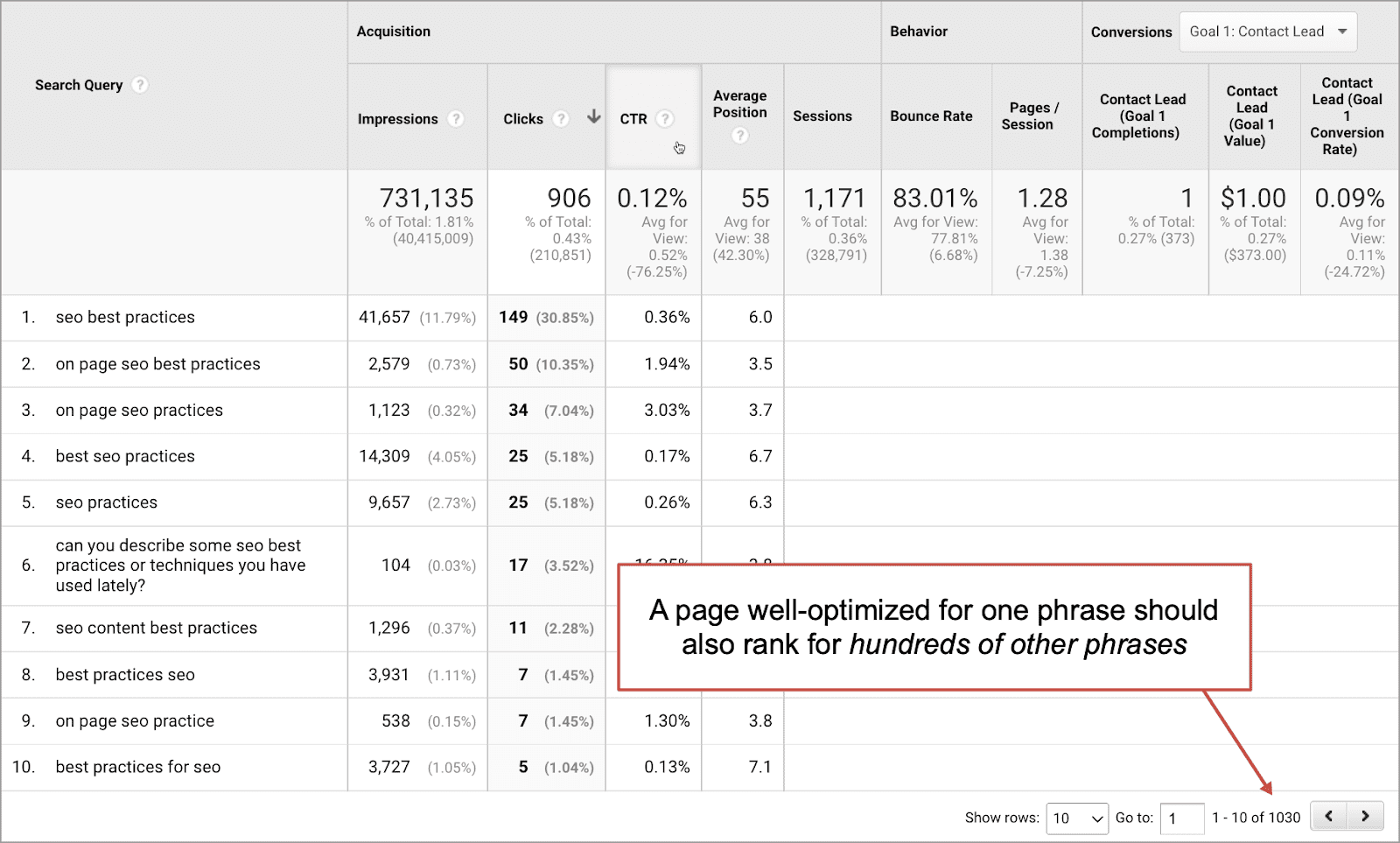Sort by Clicks column header

point(523,119)
